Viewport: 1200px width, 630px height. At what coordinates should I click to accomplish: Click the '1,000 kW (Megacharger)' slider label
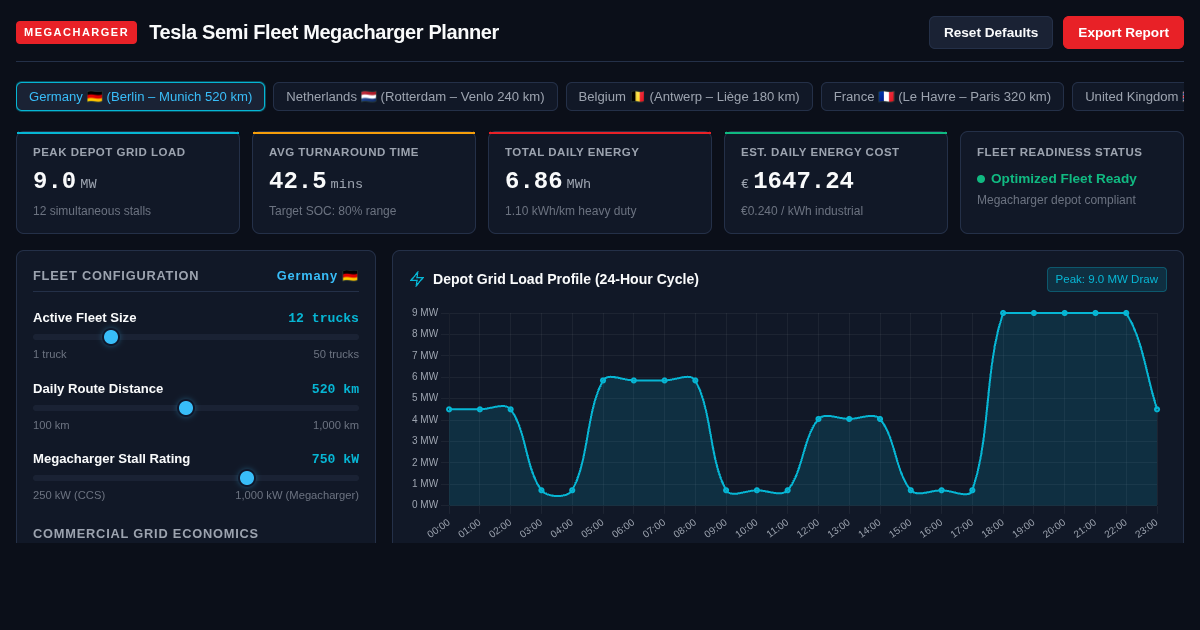tap(297, 495)
